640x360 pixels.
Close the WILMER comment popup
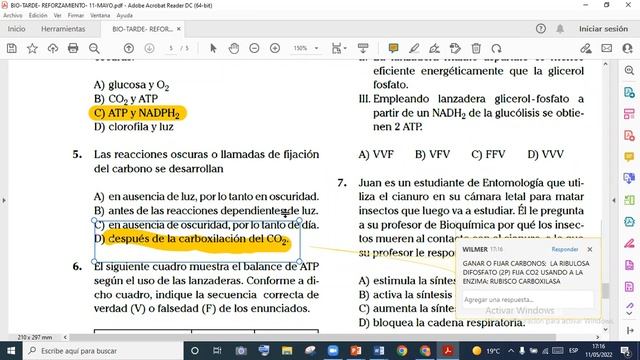590,249
